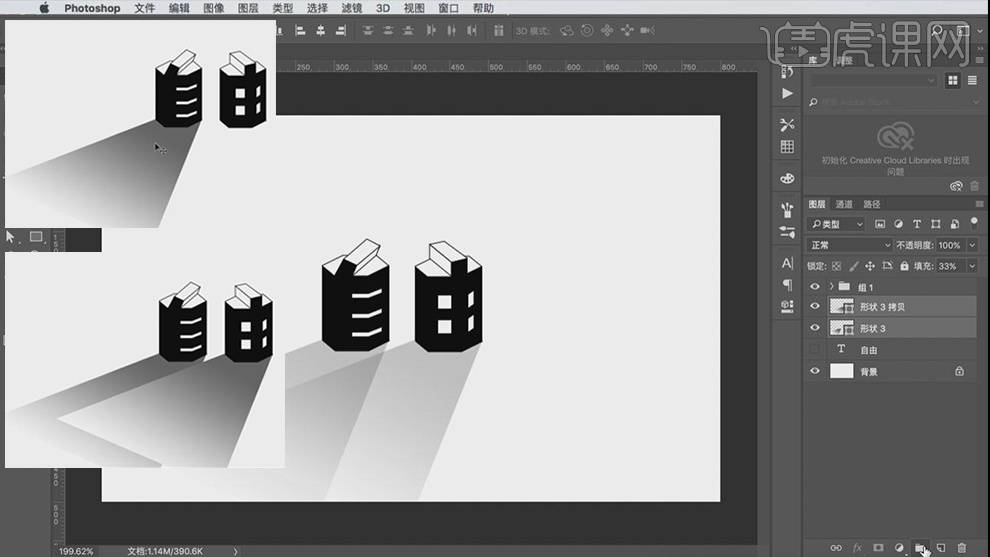Switch library to grid view
The width and height of the screenshot is (990, 557).
coord(952,80)
